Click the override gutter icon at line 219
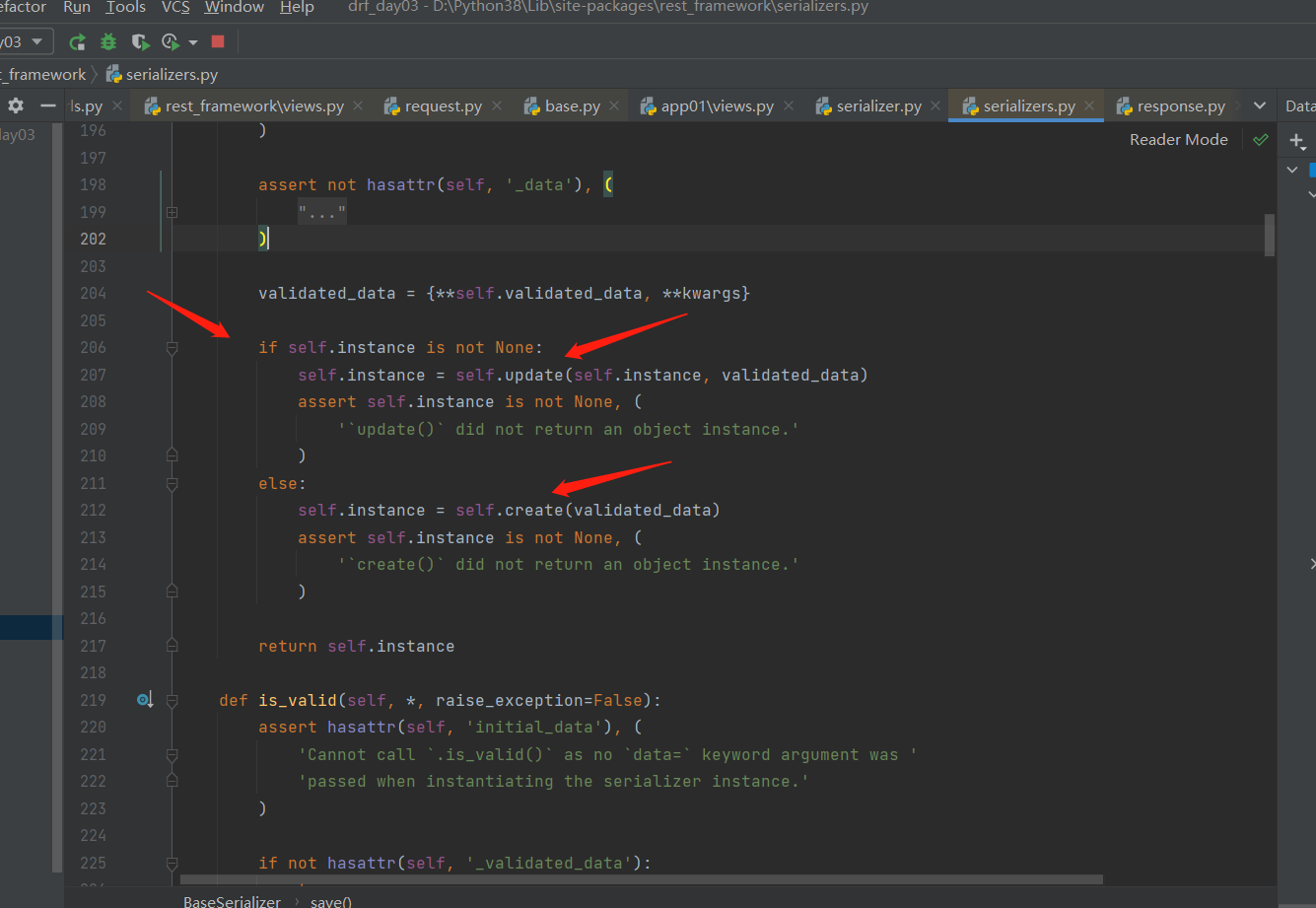The width and height of the screenshot is (1316, 908). click(144, 700)
